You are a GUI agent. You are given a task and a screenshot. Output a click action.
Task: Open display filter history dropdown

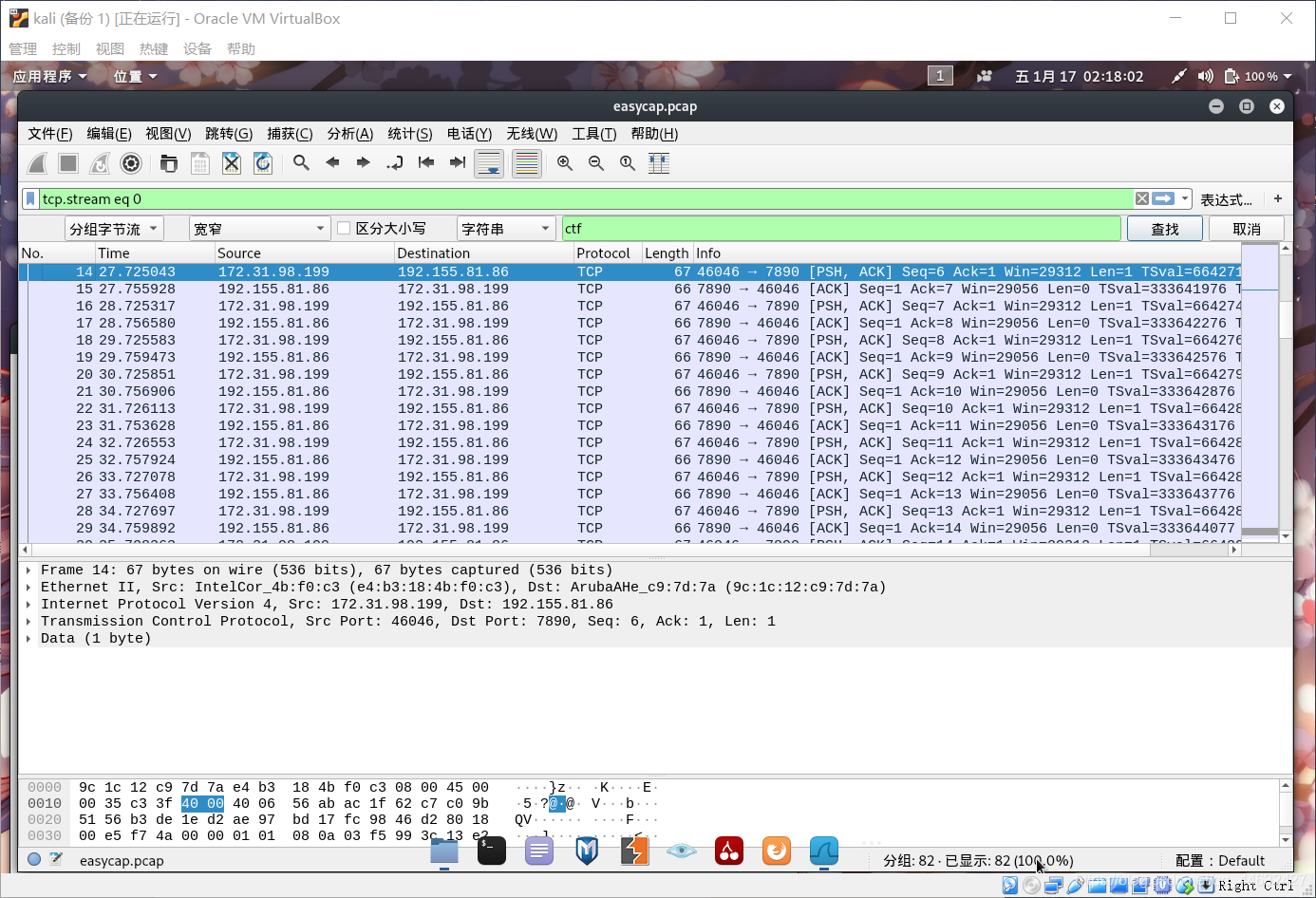(x=1185, y=198)
